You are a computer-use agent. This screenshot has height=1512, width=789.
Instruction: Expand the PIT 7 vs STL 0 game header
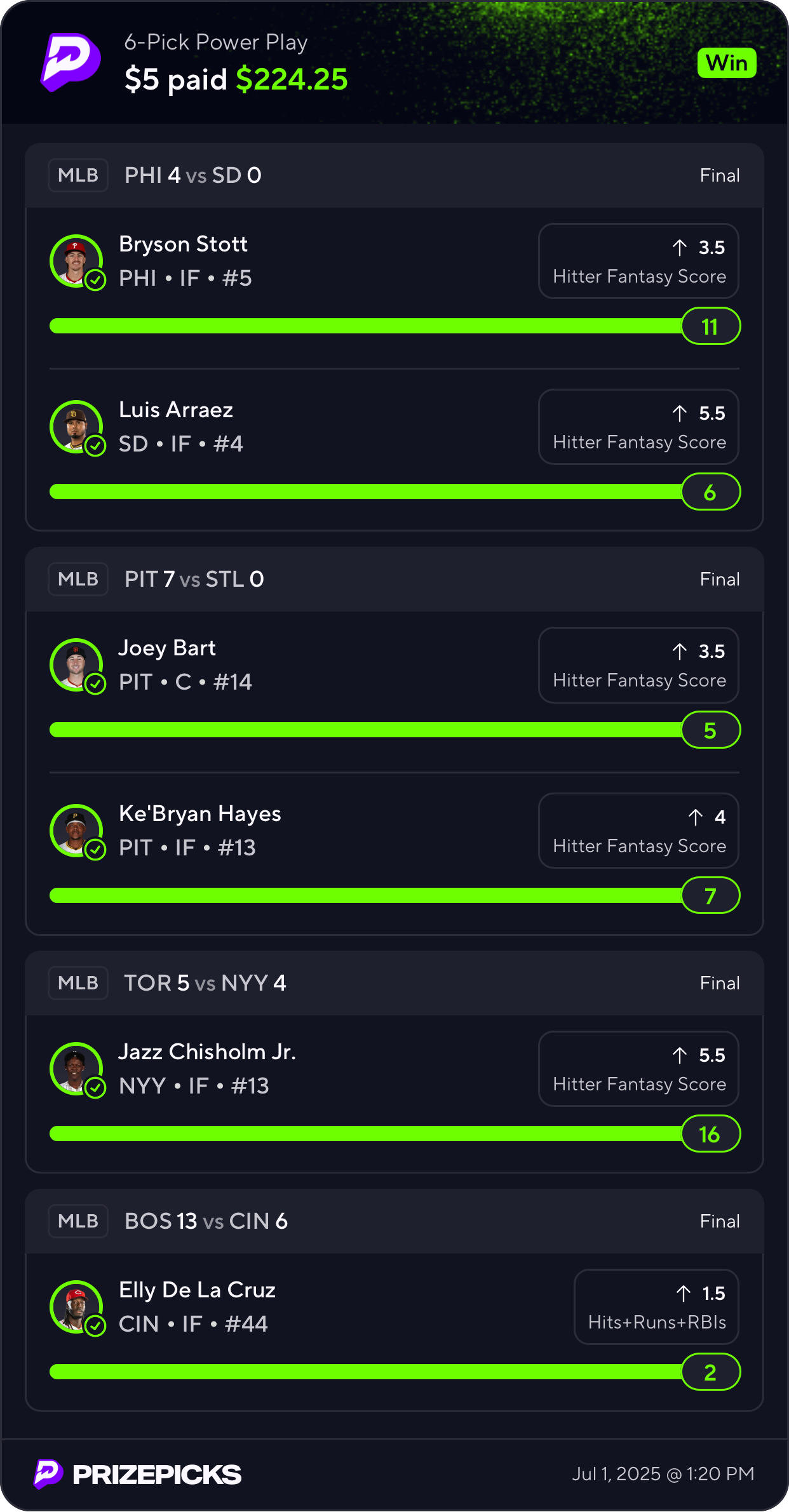click(x=394, y=579)
